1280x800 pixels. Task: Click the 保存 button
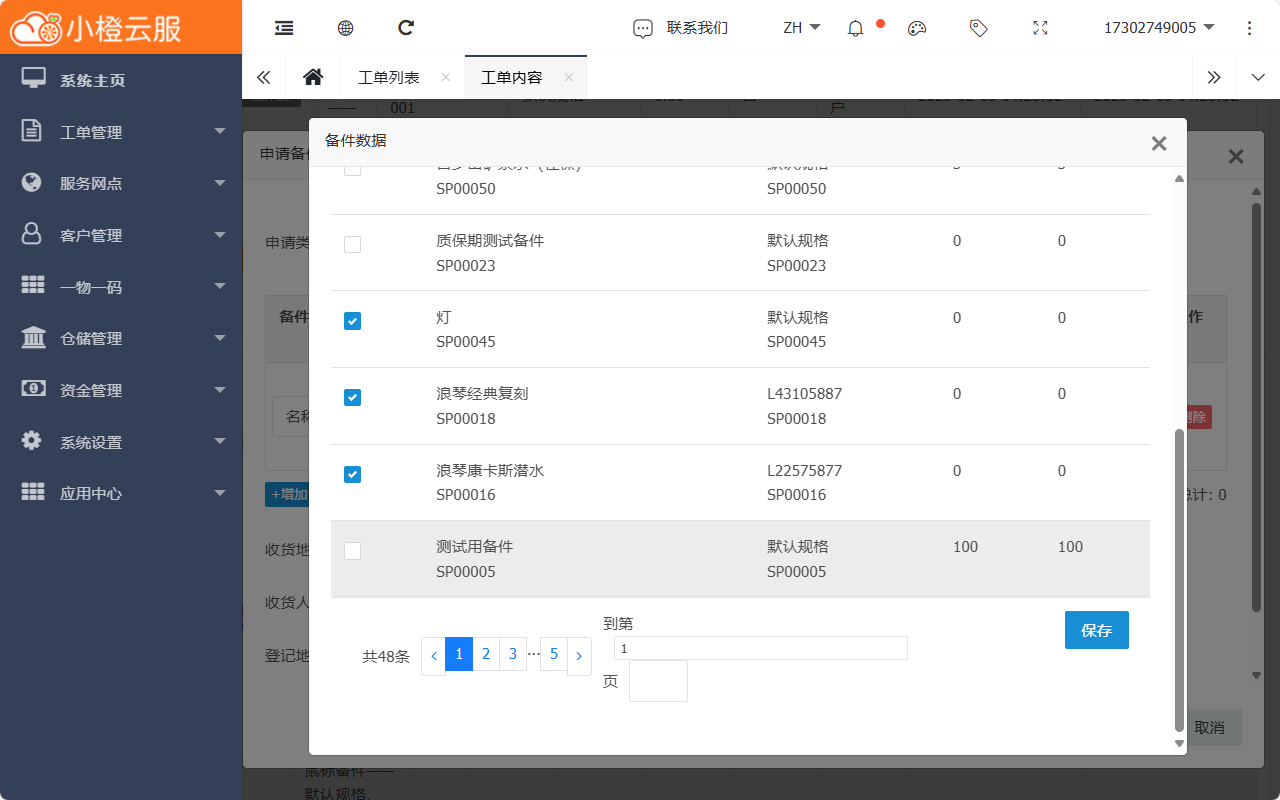(1096, 630)
